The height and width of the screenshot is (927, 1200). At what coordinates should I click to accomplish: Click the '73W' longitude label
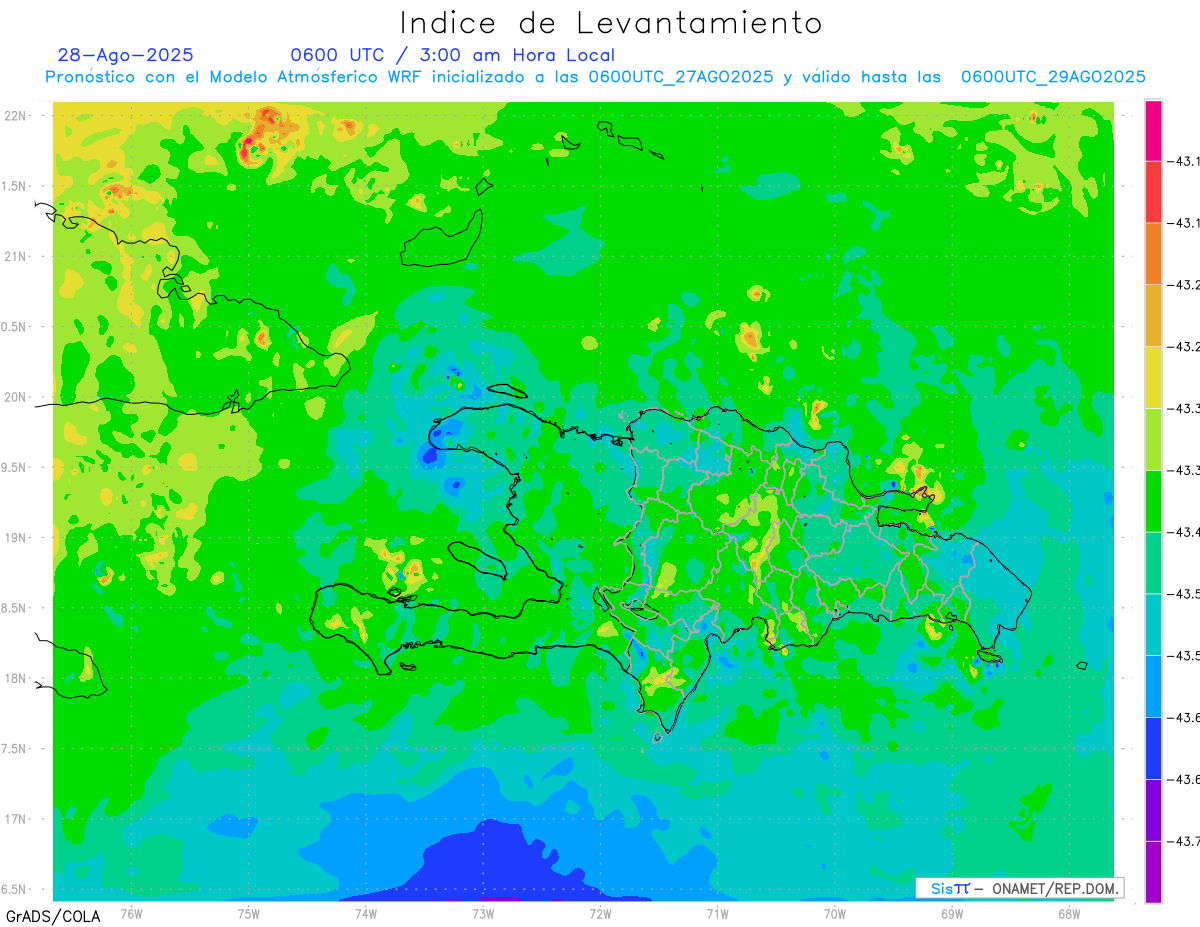[483, 913]
